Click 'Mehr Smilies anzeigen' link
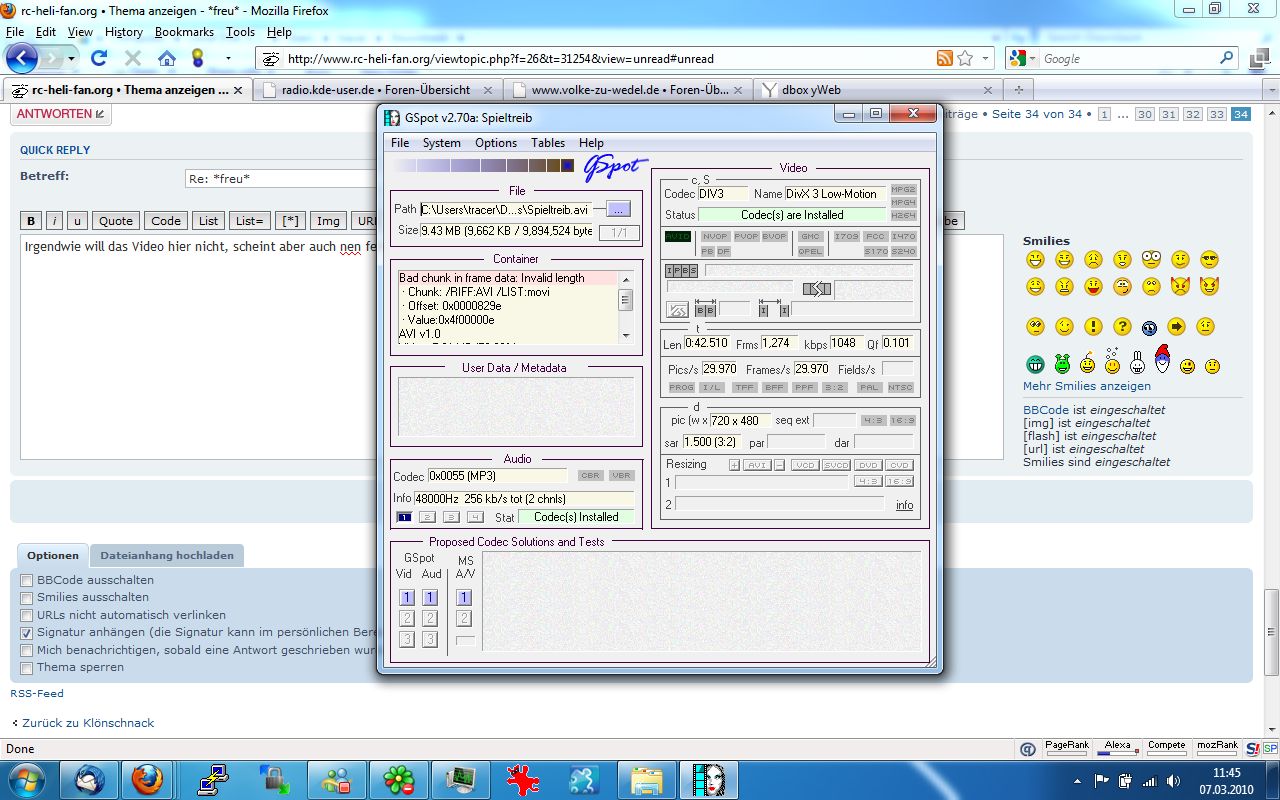The image size is (1280, 800). [1087, 386]
